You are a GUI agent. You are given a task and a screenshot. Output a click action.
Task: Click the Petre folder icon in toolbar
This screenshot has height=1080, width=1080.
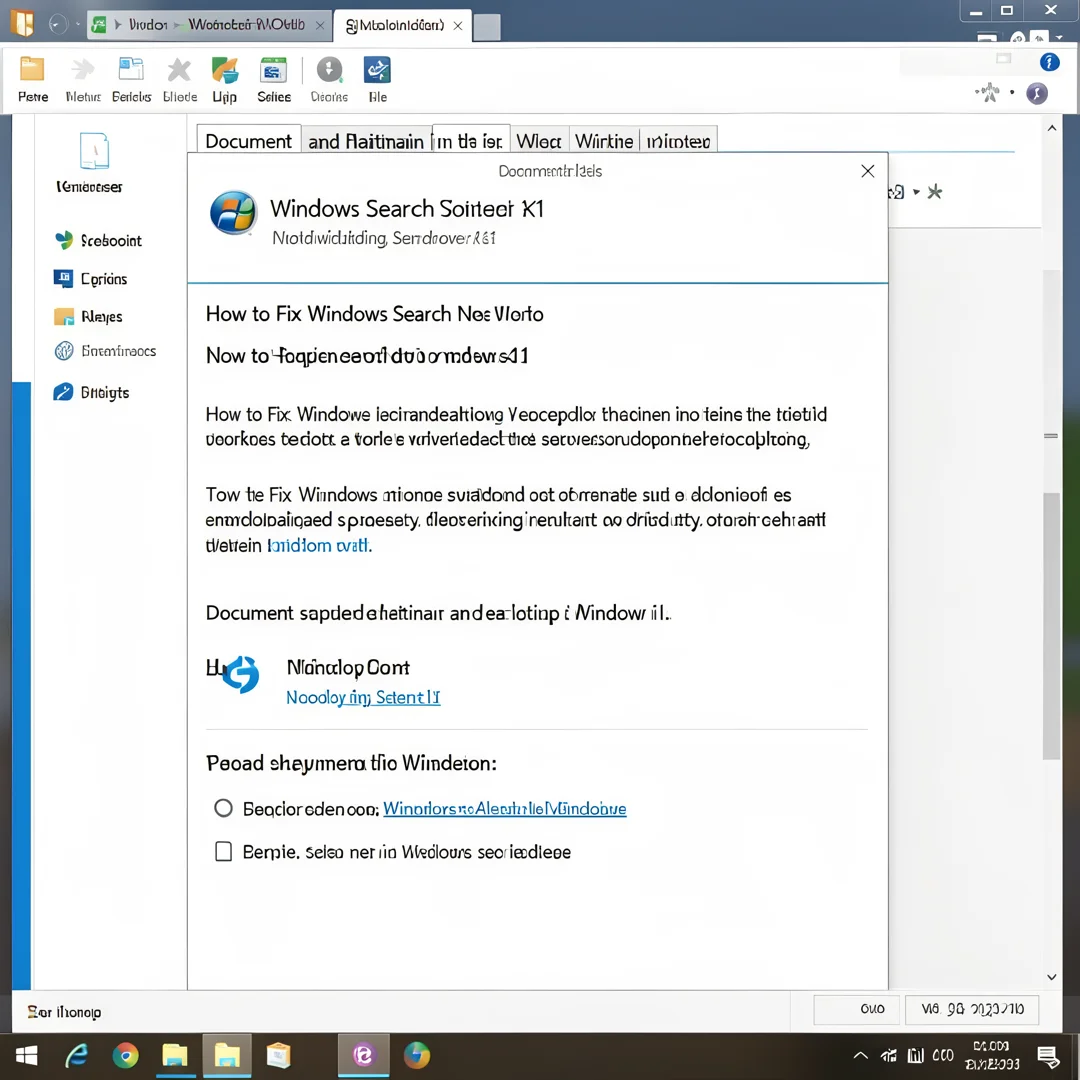pyautogui.click(x=32, y=70)
